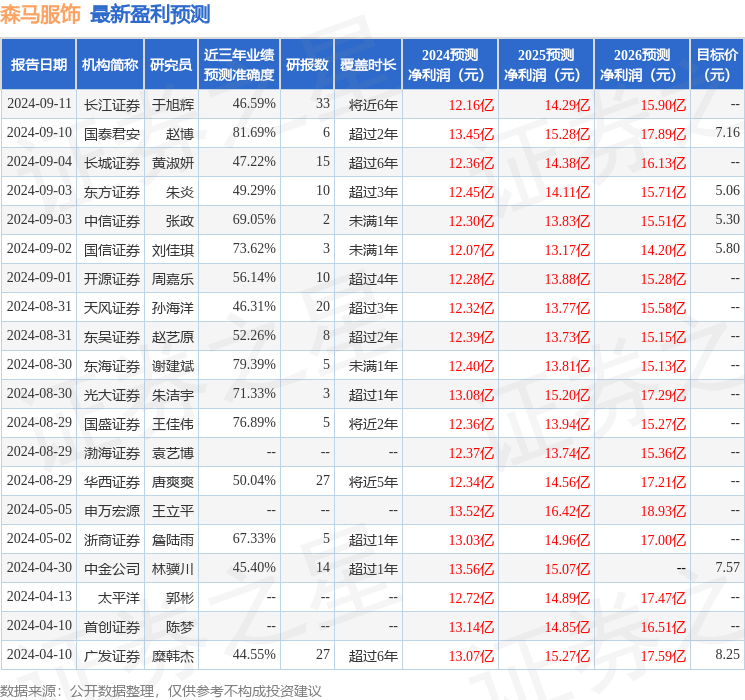Click the 2024 forecast 12.37亿
Screen dimensions: 745x700
pyautogui.click(x=471, y=453)
